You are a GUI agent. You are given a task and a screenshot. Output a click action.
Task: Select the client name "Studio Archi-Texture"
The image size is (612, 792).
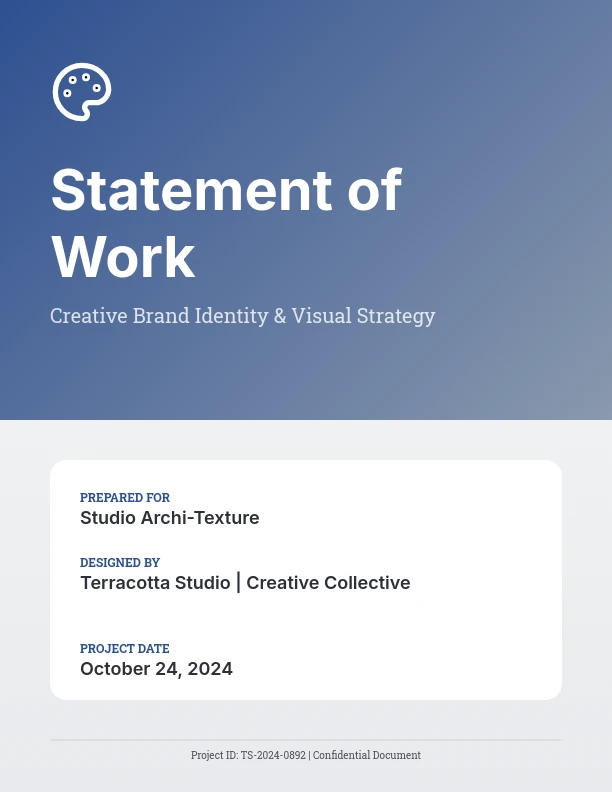(169, 518)
